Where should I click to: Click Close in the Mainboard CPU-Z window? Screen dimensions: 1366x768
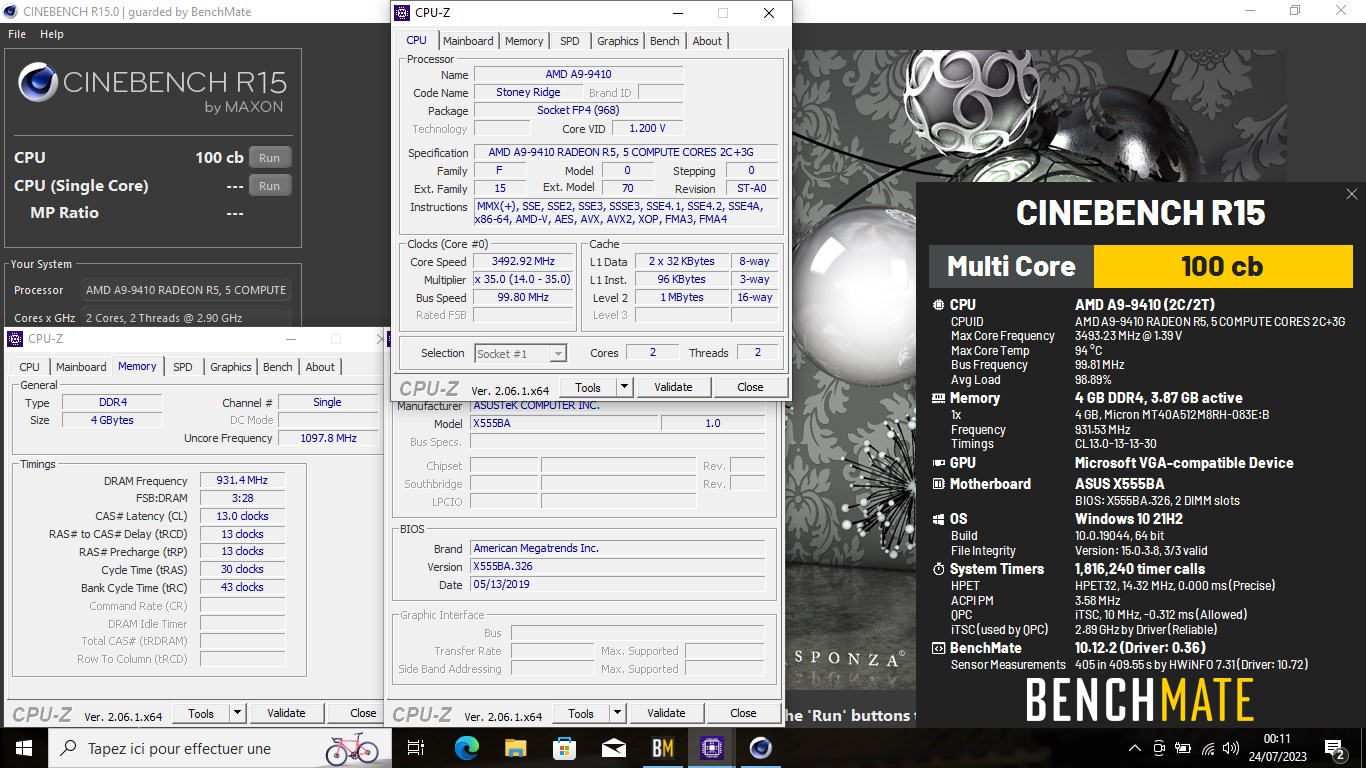point(743,713)
